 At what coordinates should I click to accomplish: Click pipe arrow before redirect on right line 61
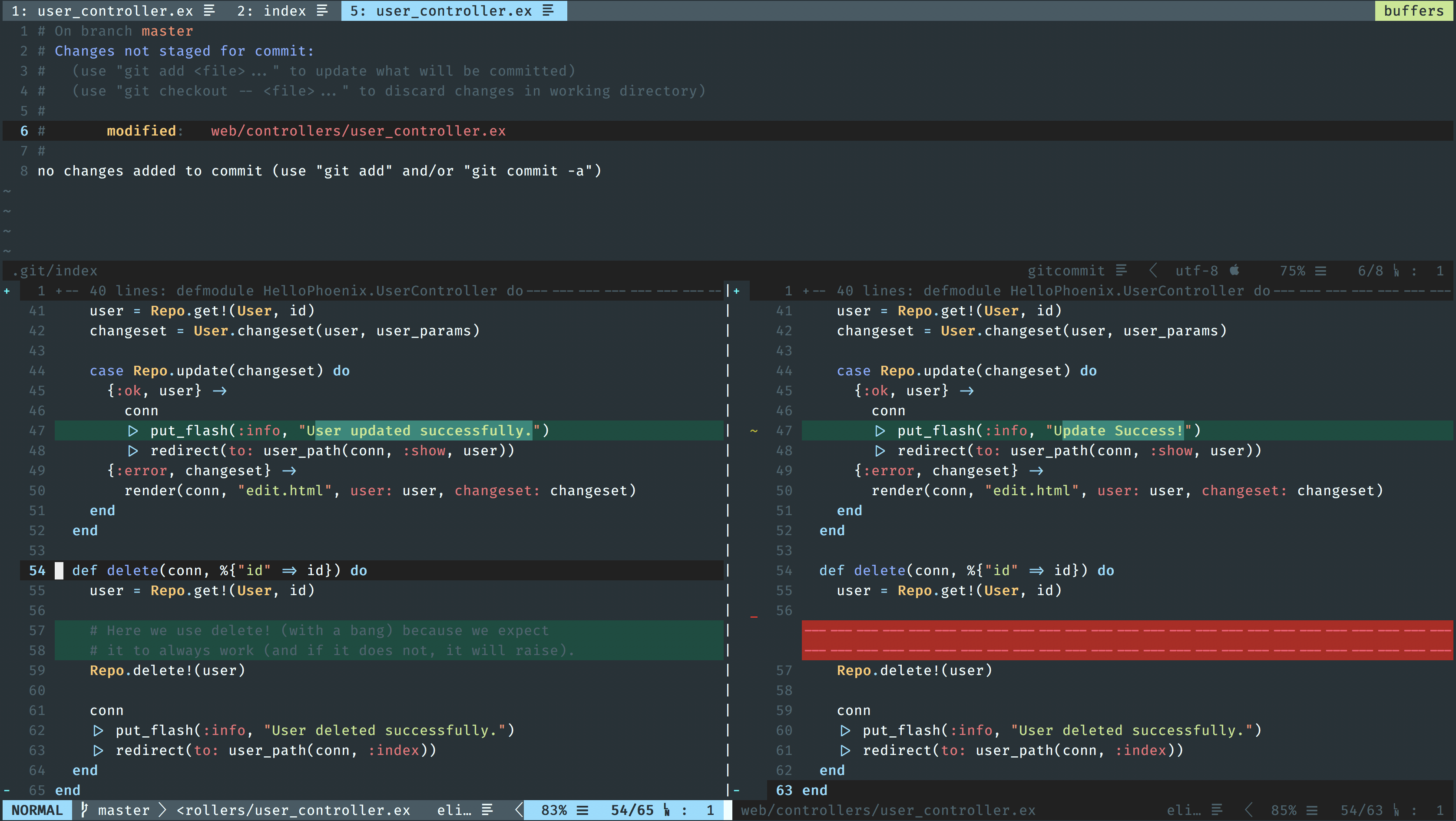tap(846, 751)
